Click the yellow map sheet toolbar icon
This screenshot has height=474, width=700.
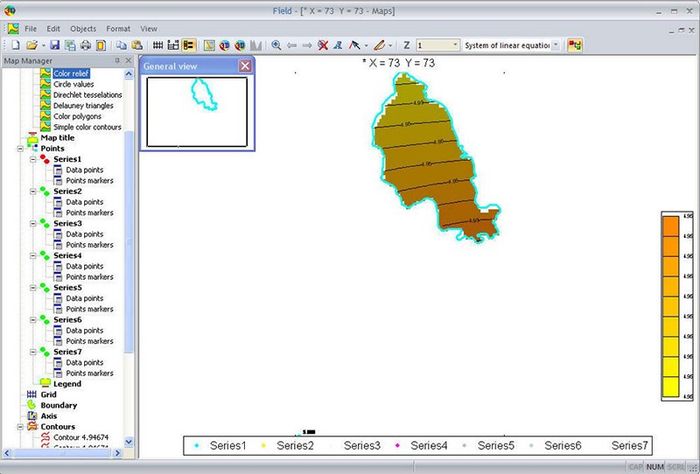(x=209, y=45)
